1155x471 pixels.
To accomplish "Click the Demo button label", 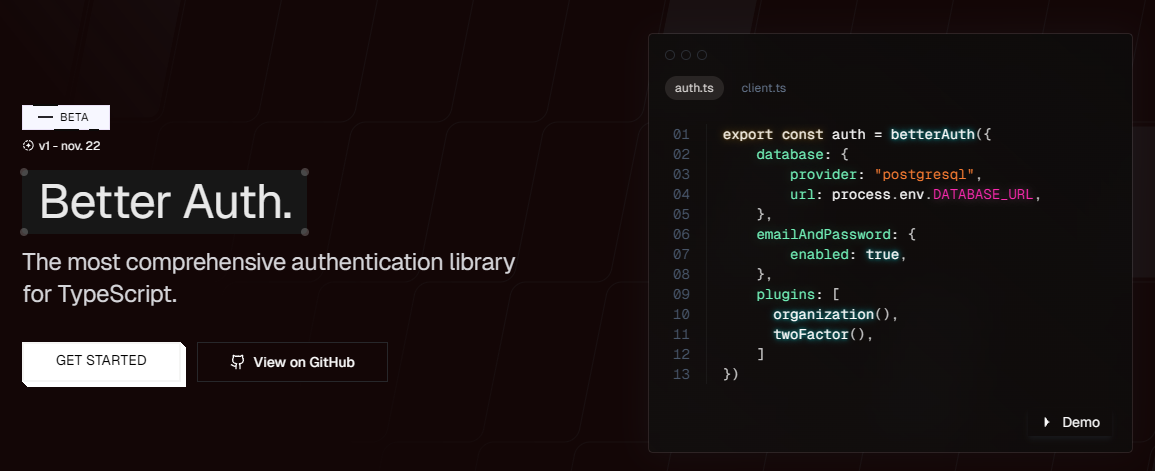I will [1080, 422].
